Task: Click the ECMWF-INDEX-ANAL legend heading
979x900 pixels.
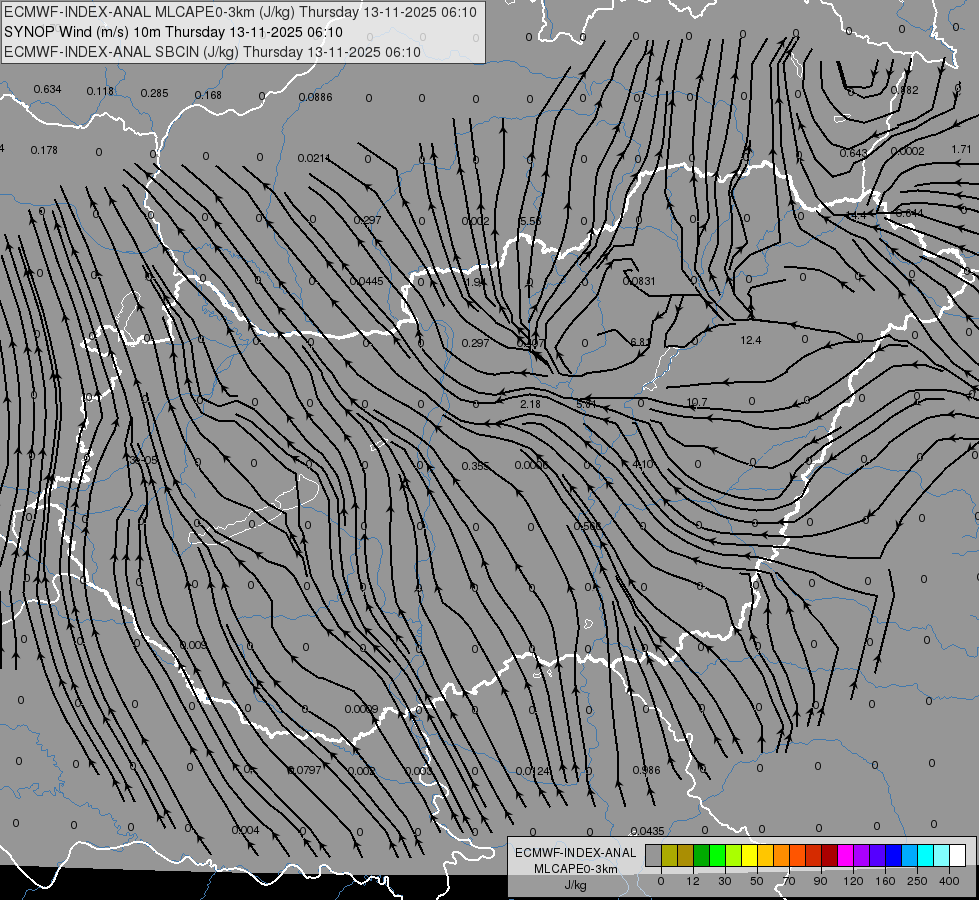Action: tap(576, 853)
